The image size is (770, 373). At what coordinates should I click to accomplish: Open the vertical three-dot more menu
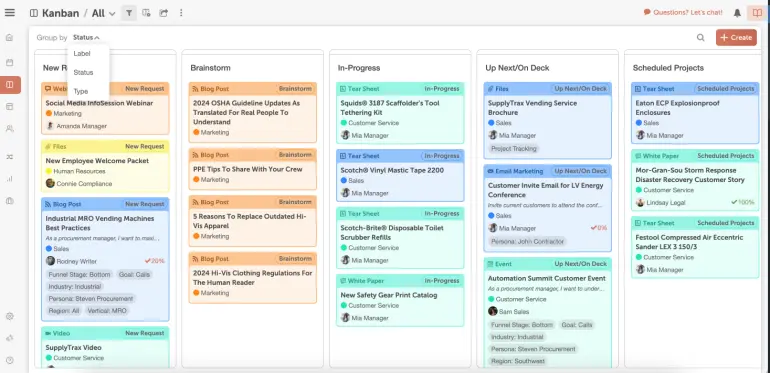(x=181, y=13)
